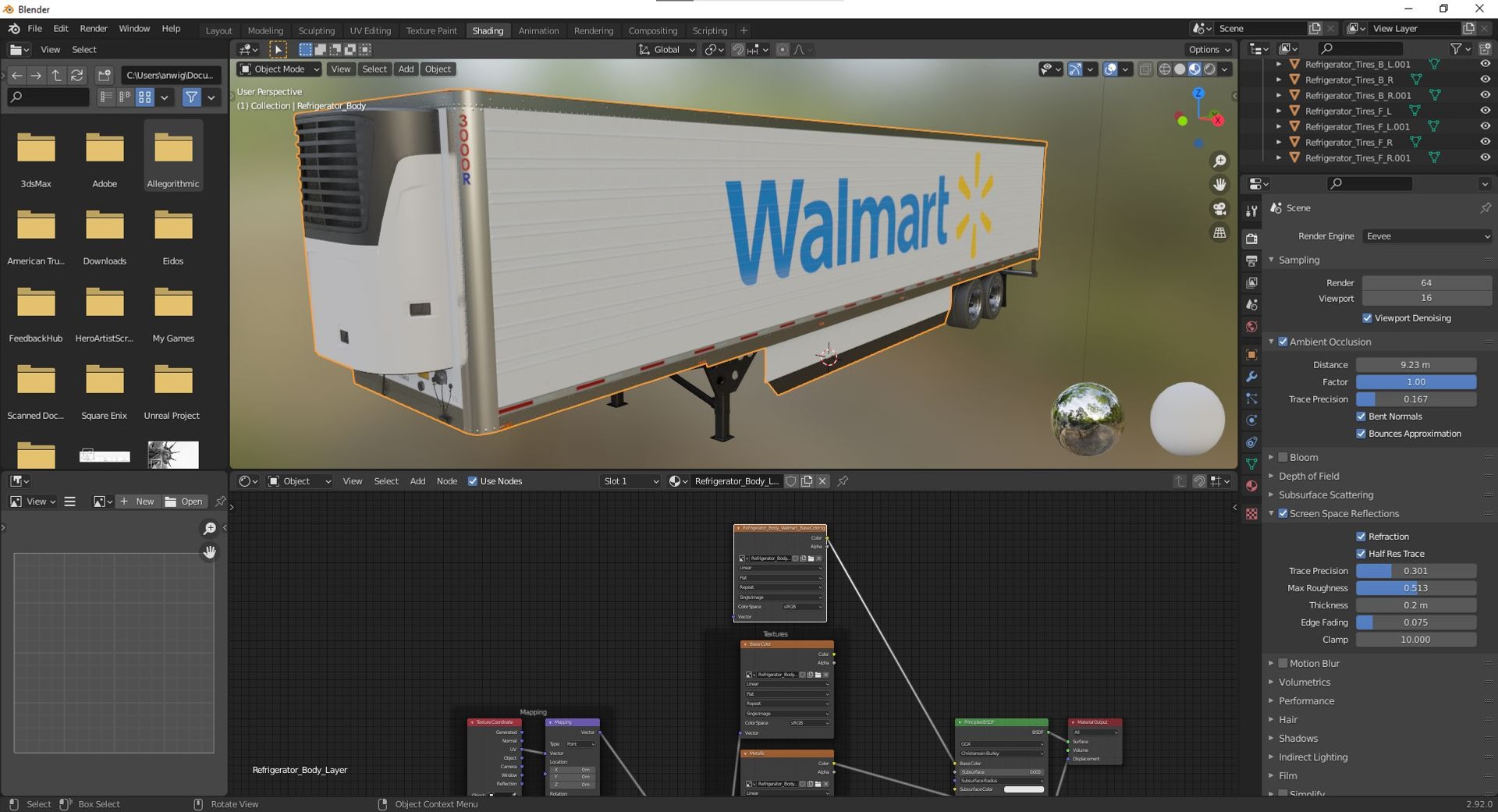
Task: Click Open image button in image editor
Action: pyautogui.click(x=184, y=502)
